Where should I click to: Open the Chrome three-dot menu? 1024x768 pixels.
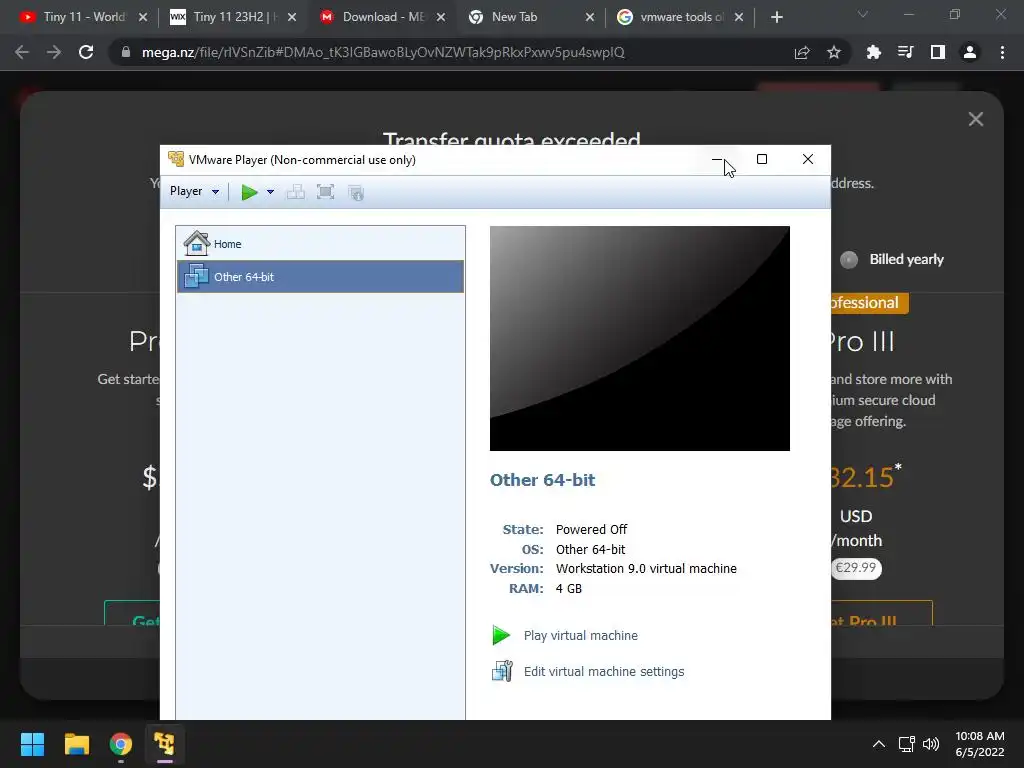[x=1002, y=52]
